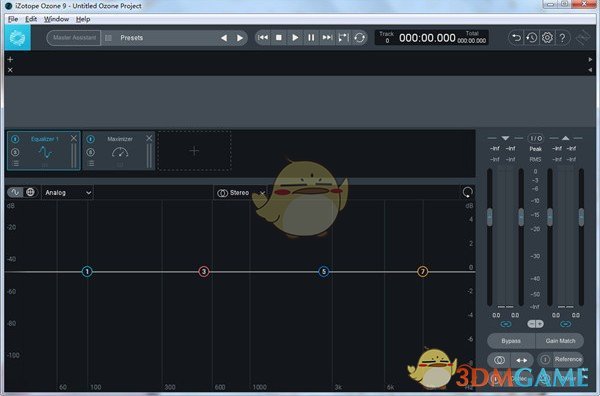Click the left output gain slider handle
Image resolution: width=600 pixels, height=396 pixels.
pyautogui.click(x=550, y=217)
